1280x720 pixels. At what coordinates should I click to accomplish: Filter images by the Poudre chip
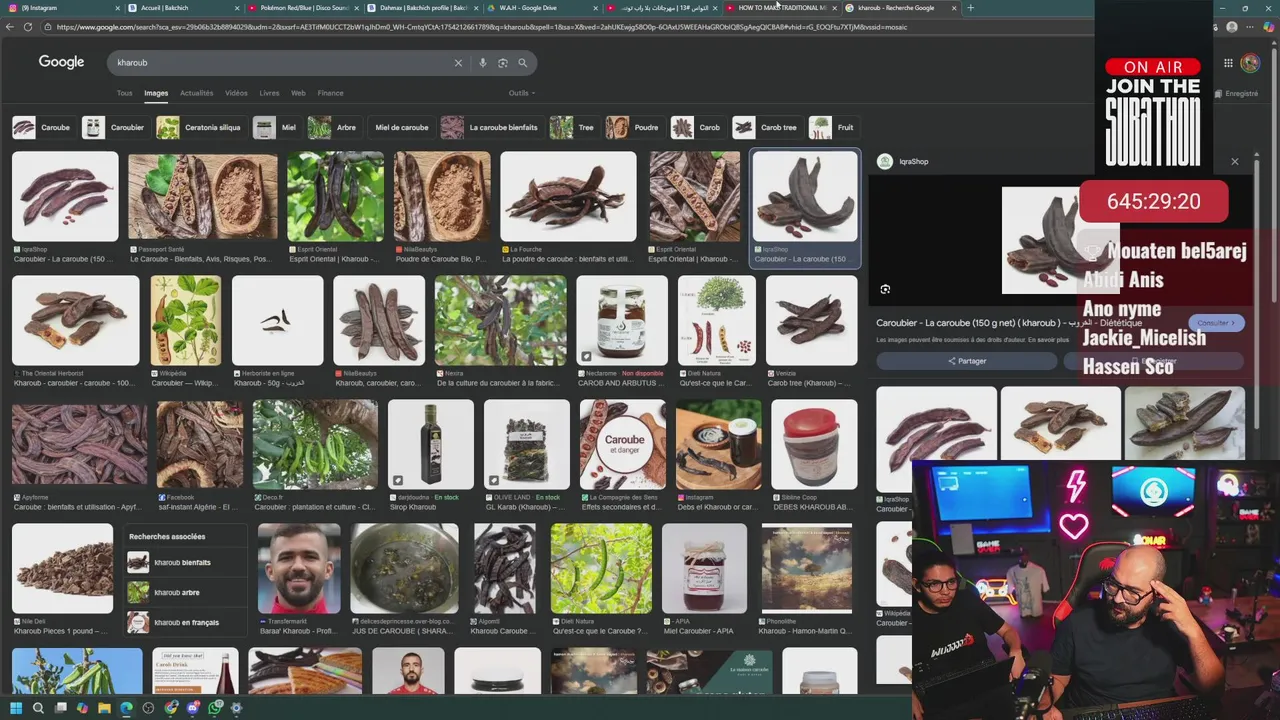click(633, 128)
